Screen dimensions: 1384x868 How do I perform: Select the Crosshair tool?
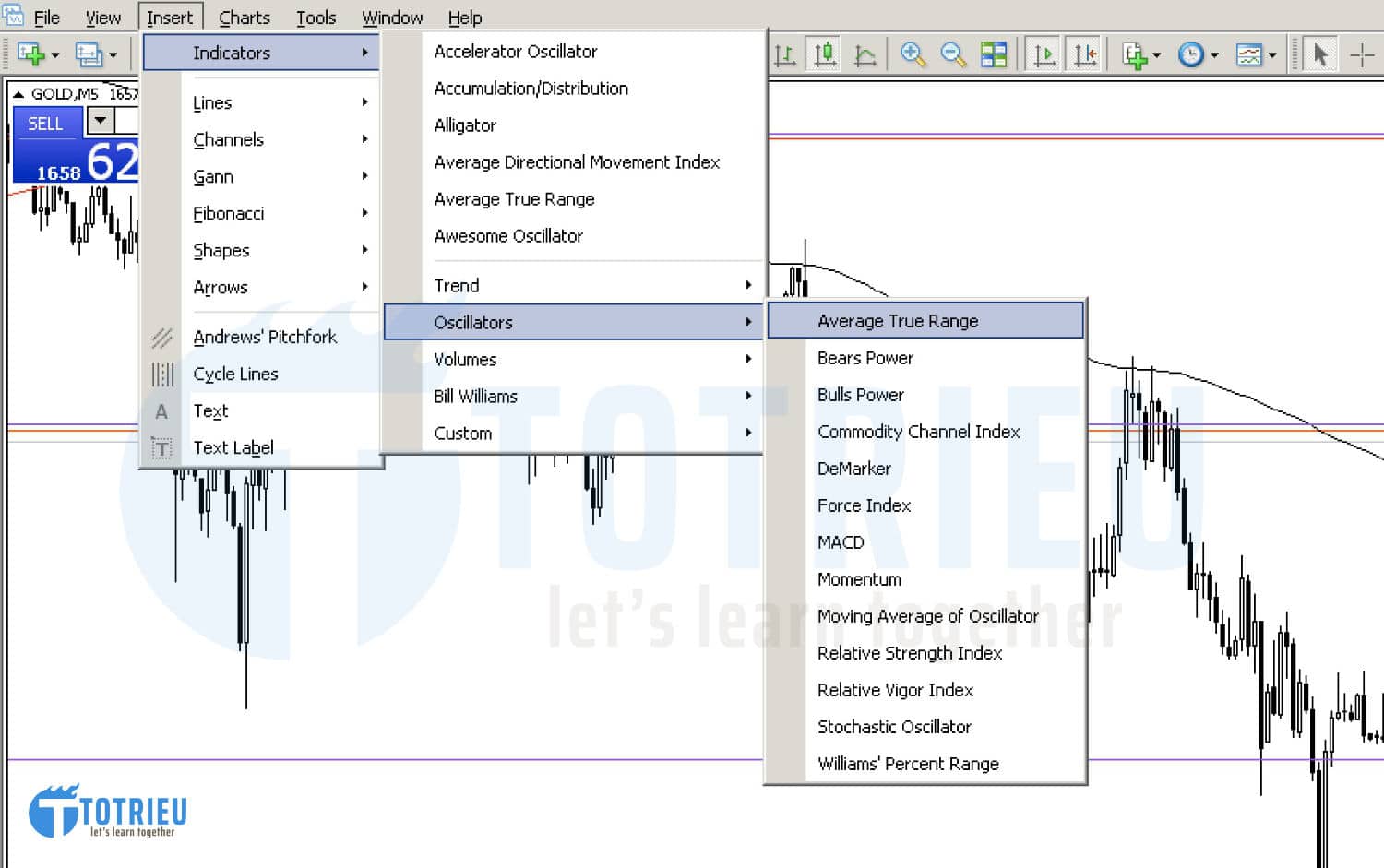[1361, 55]
